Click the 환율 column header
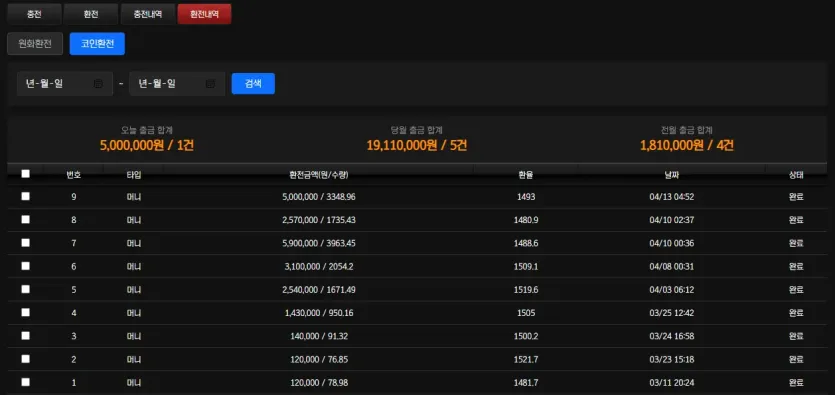The height and width of the screenshot is (395, 835). pos(526,175)
